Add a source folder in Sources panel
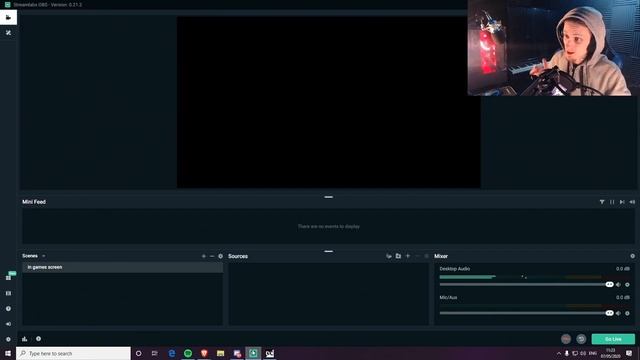The height and width of the screenshot is (360, 640). pyautogui.click(x=398, y=256)
